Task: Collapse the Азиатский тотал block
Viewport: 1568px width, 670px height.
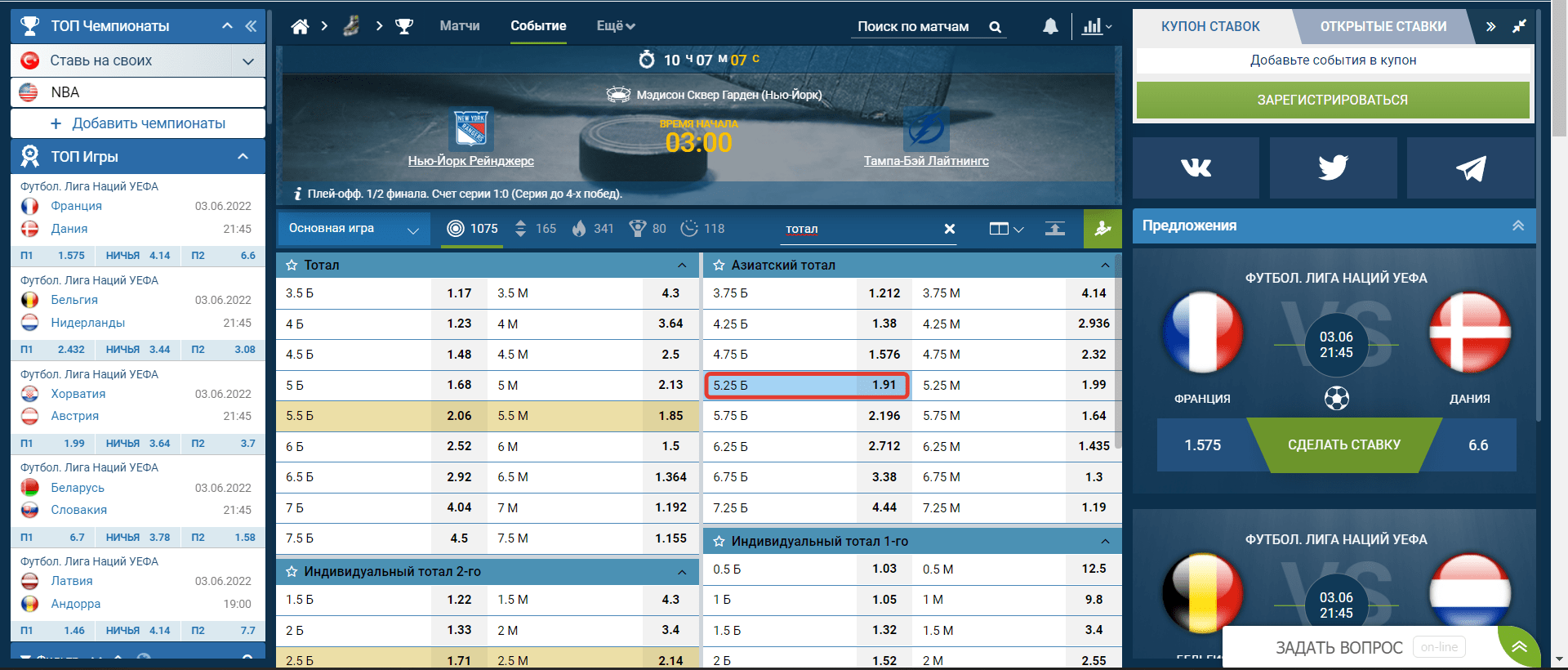Action: [1105, 265]
